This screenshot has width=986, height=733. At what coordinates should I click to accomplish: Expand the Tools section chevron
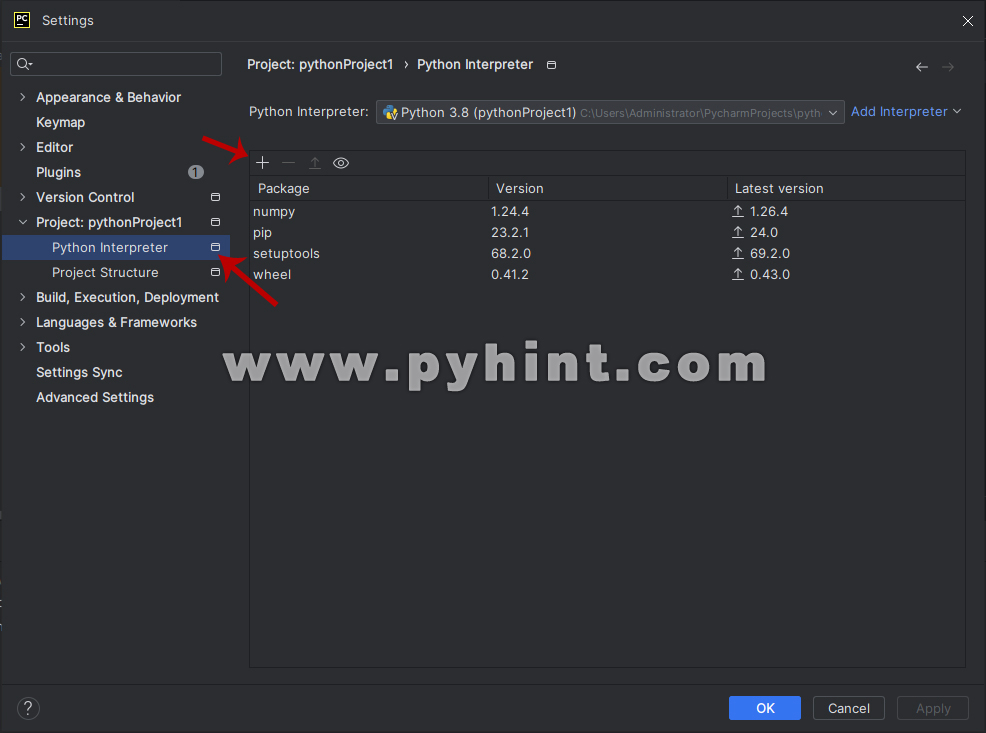(23, 347)
